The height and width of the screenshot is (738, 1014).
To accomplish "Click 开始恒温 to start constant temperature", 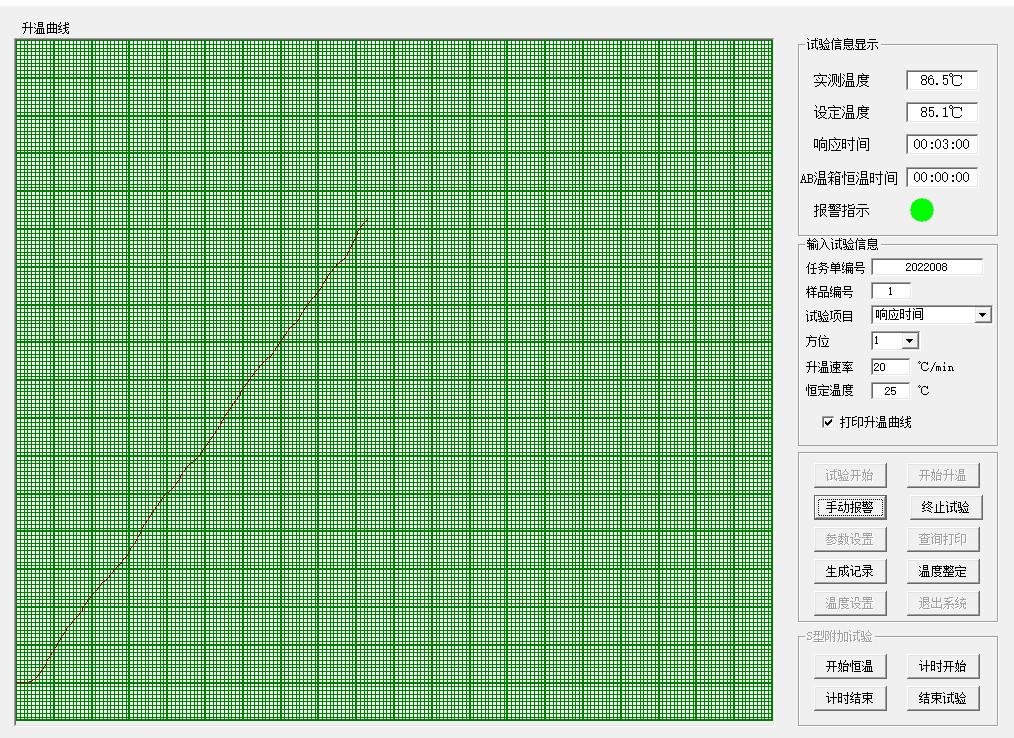I will click(x=849, y=665).
